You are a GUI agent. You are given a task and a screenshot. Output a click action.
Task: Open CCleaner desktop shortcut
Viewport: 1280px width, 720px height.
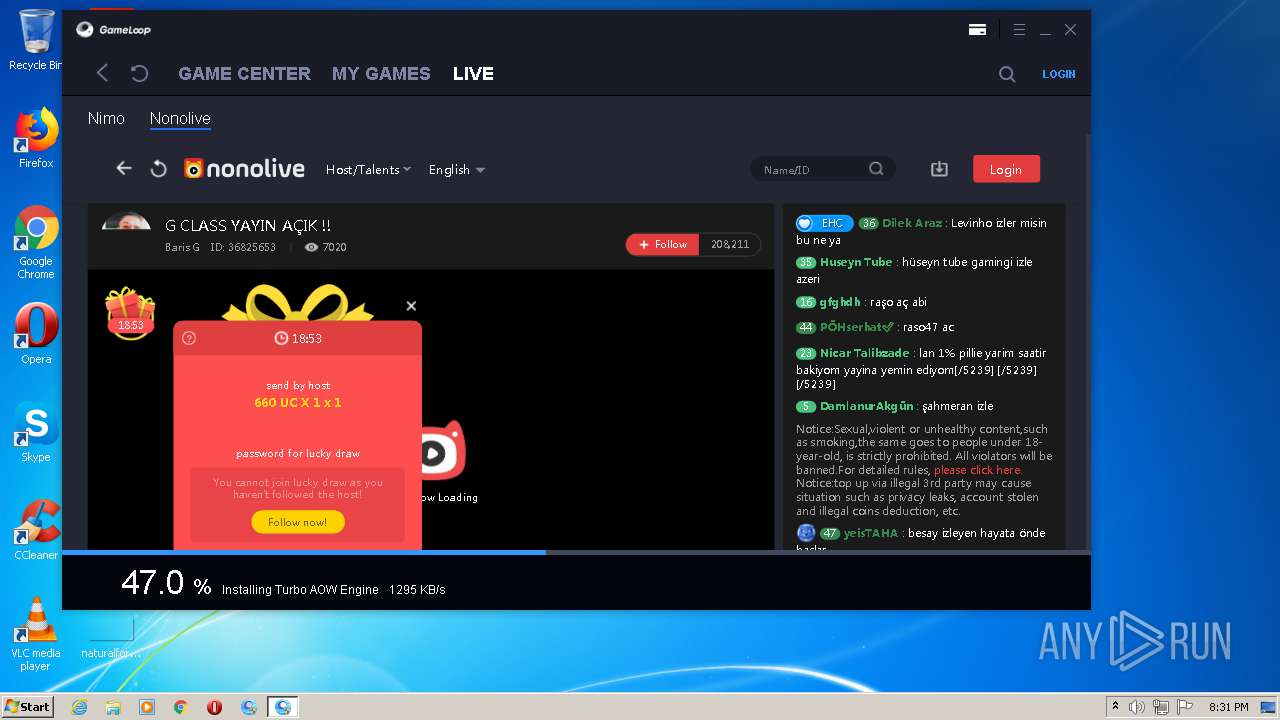36,530
